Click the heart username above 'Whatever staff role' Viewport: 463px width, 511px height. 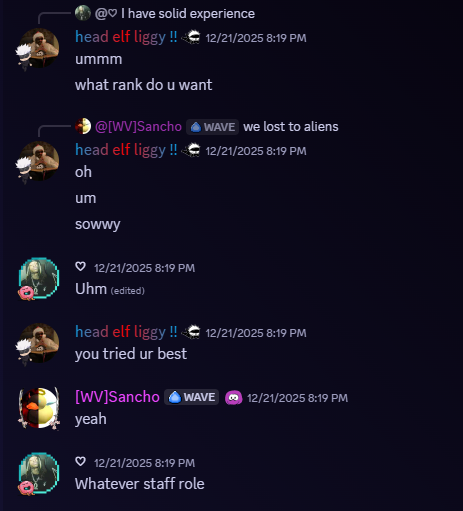[x=80, y=462]
